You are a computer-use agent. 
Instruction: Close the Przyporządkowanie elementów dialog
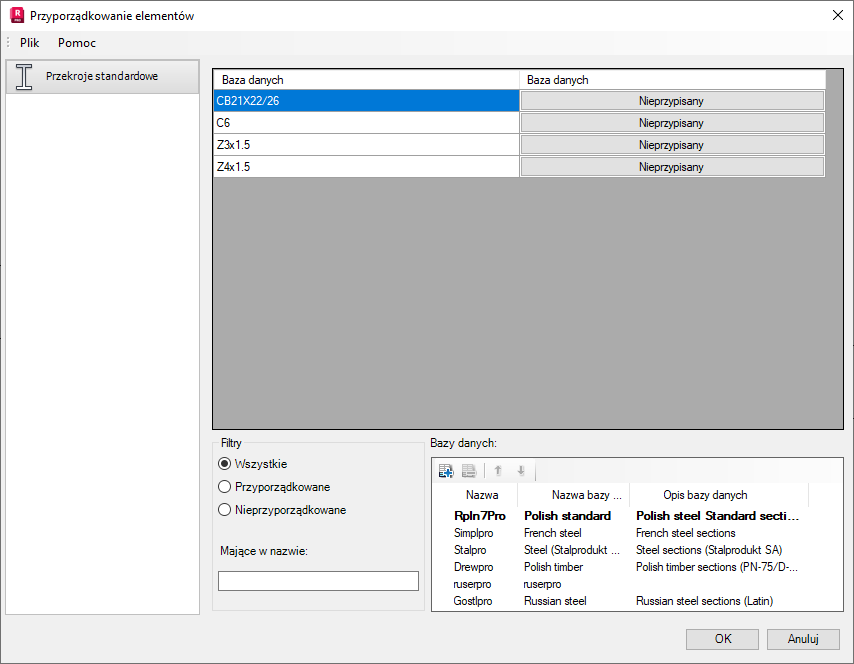[x=838, y=15]
